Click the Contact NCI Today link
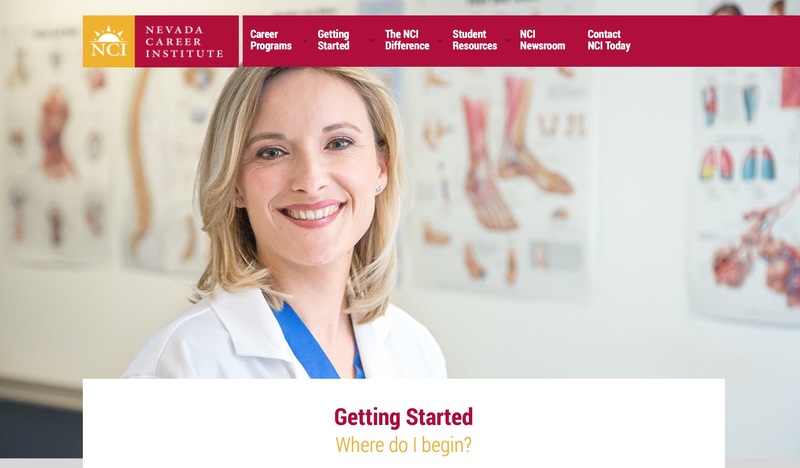Viewport: 800px width, 468px height. coord(609,40)
